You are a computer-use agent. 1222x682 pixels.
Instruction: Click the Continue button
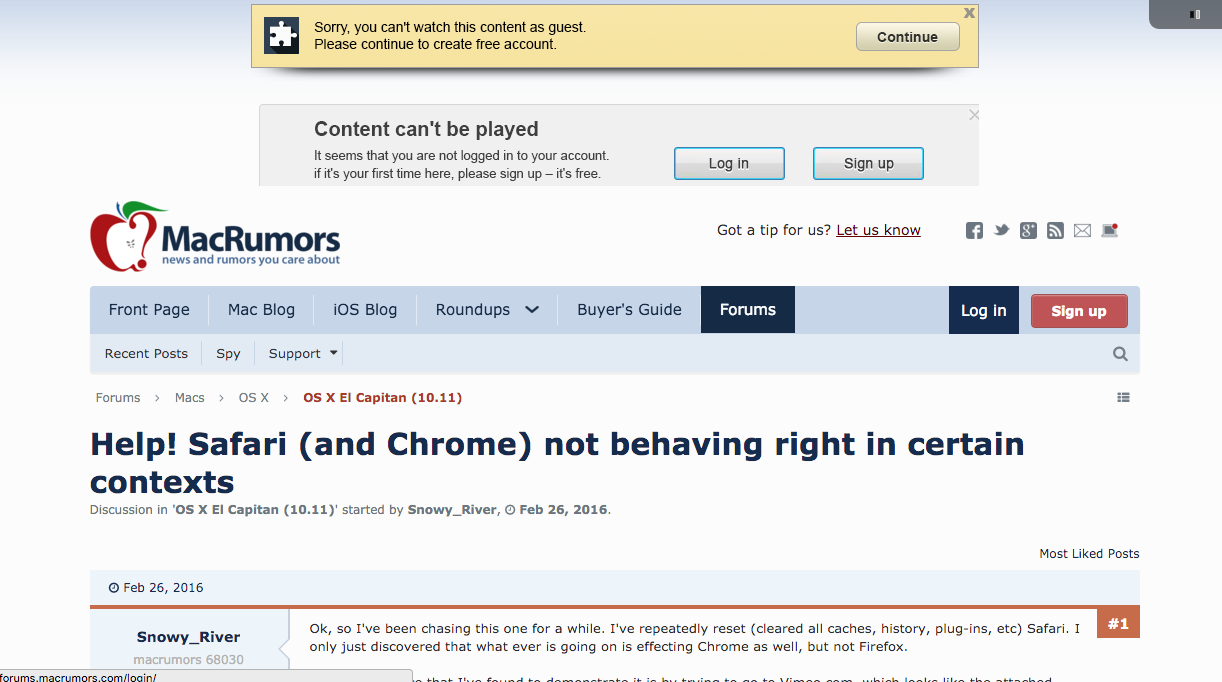click(908, 37)
